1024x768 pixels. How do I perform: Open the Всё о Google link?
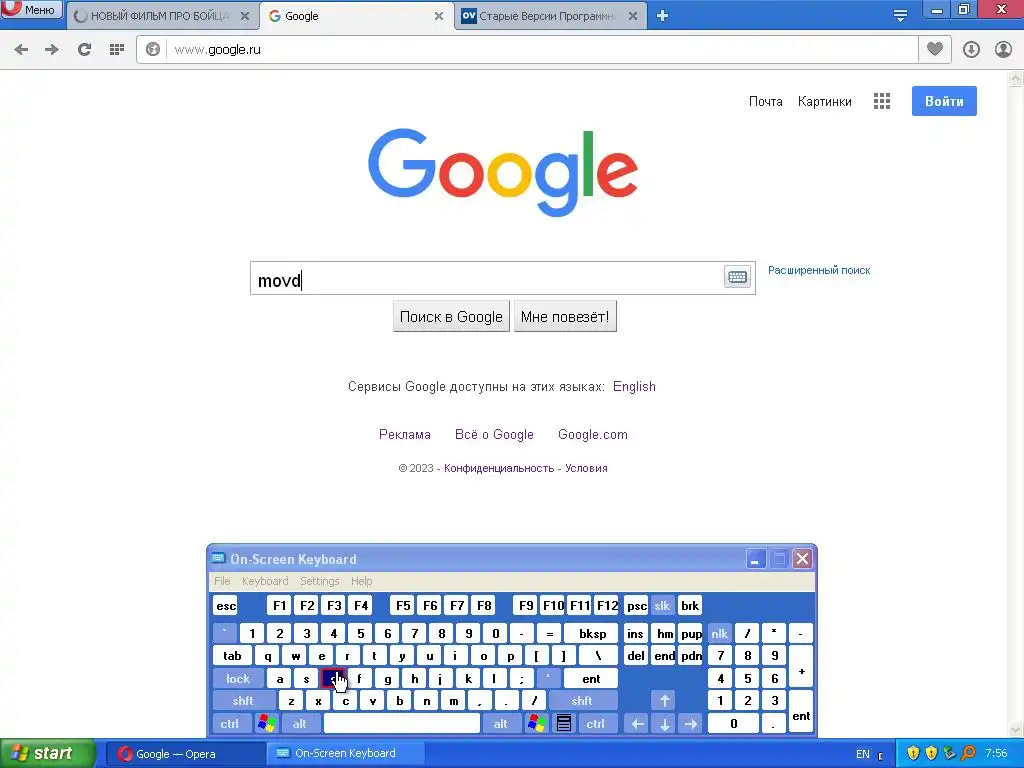coord(494,435)
